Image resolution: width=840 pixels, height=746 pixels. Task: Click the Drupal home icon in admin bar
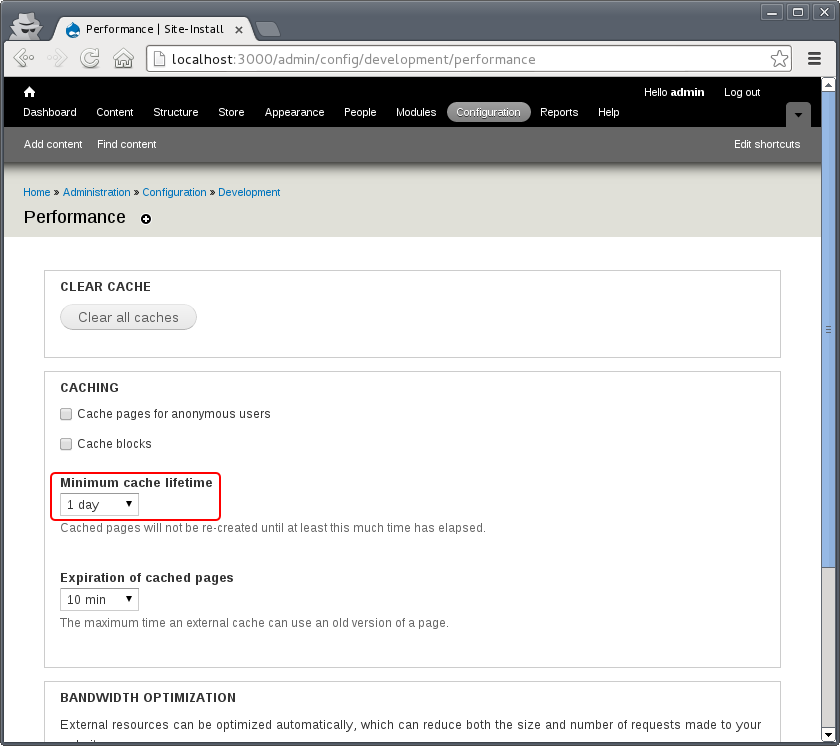(x=29, y=92)
